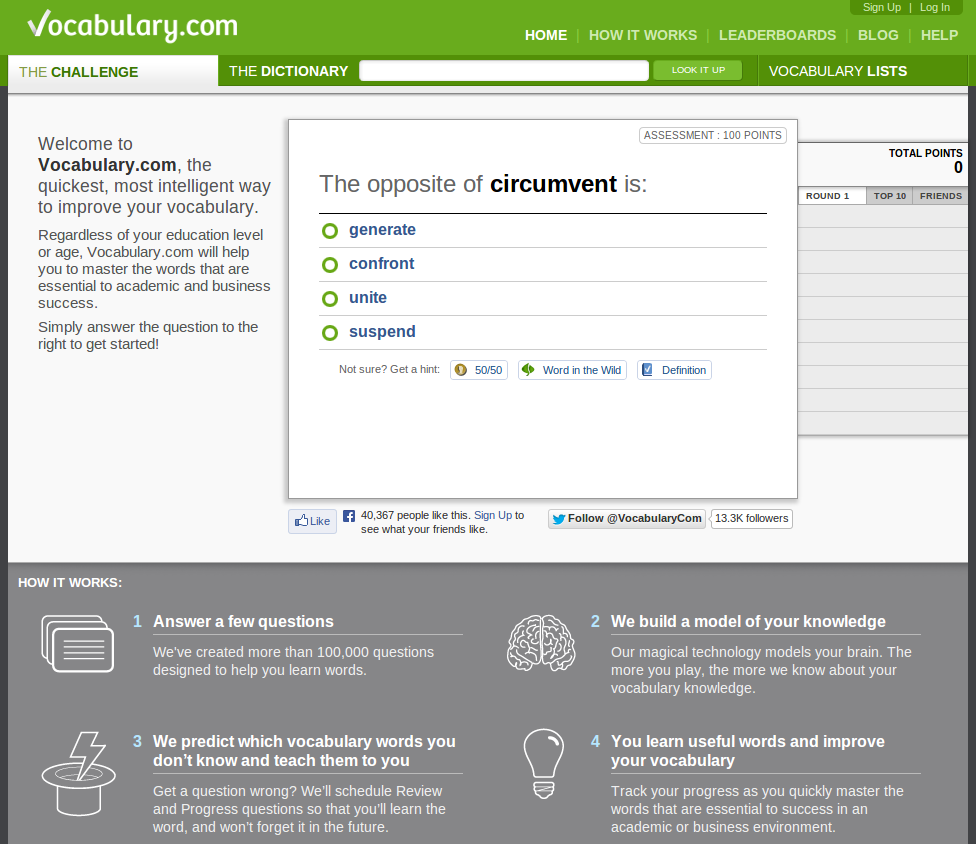
Task: Click Sign Up link beside Facebook likes
Action: point(493,515)
